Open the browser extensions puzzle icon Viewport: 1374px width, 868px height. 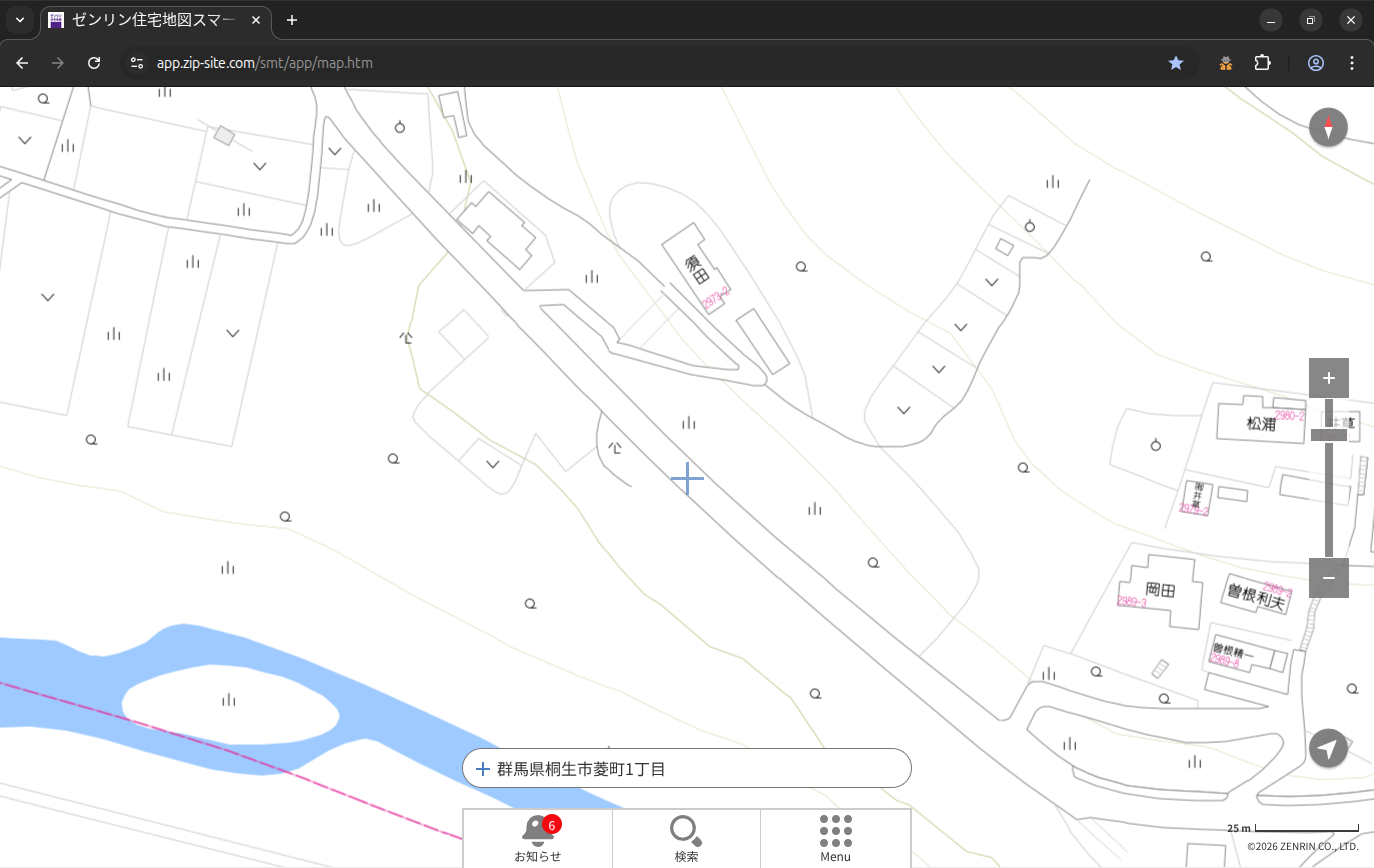point(1262,63)
